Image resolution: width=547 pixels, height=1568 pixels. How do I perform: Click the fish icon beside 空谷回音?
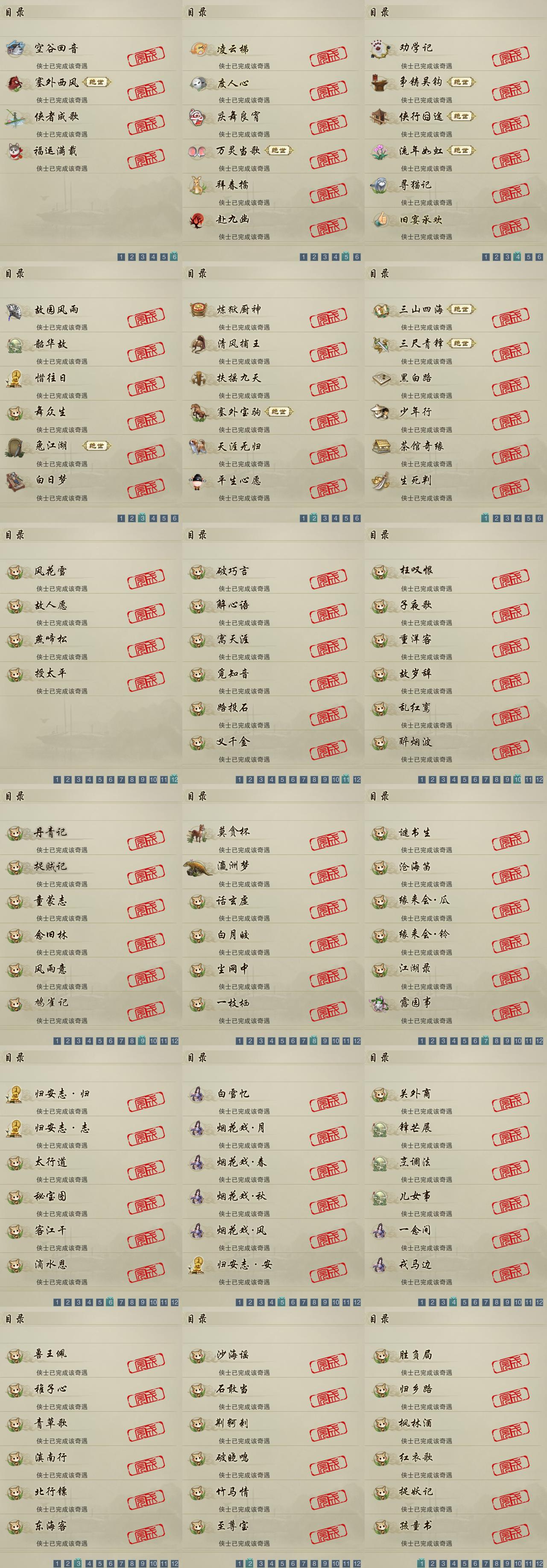point(15,48)
